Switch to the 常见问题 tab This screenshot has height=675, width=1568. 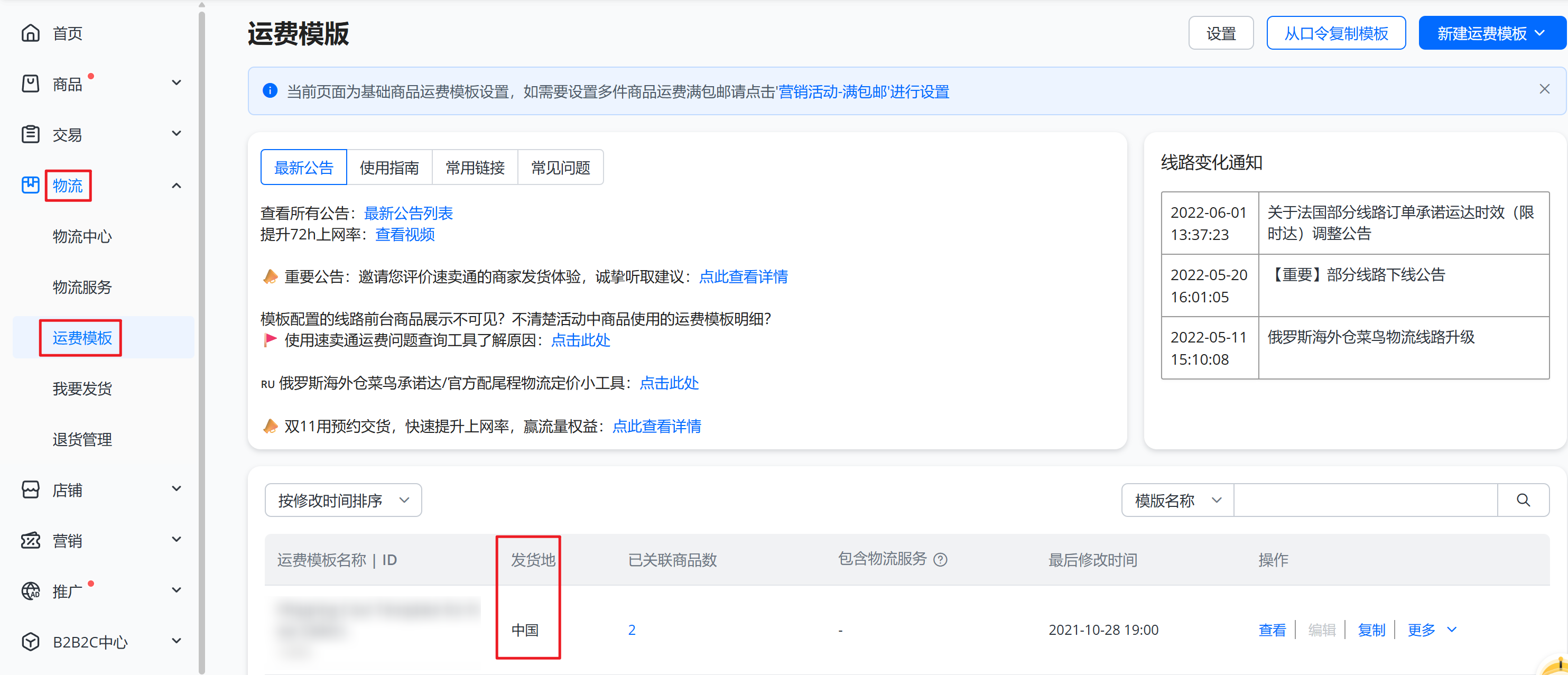(x=560, y=168)
